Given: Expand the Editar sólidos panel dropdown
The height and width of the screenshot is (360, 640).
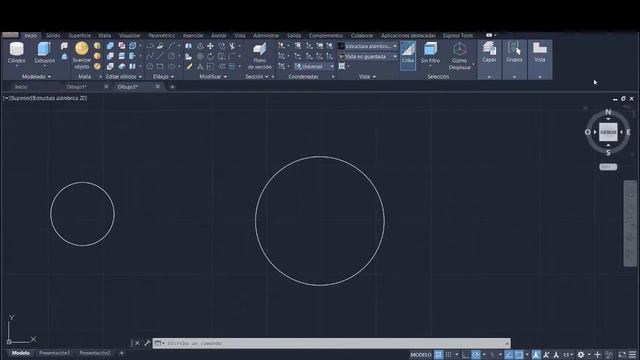Looking at the screenshot, I should pos(124,76).
